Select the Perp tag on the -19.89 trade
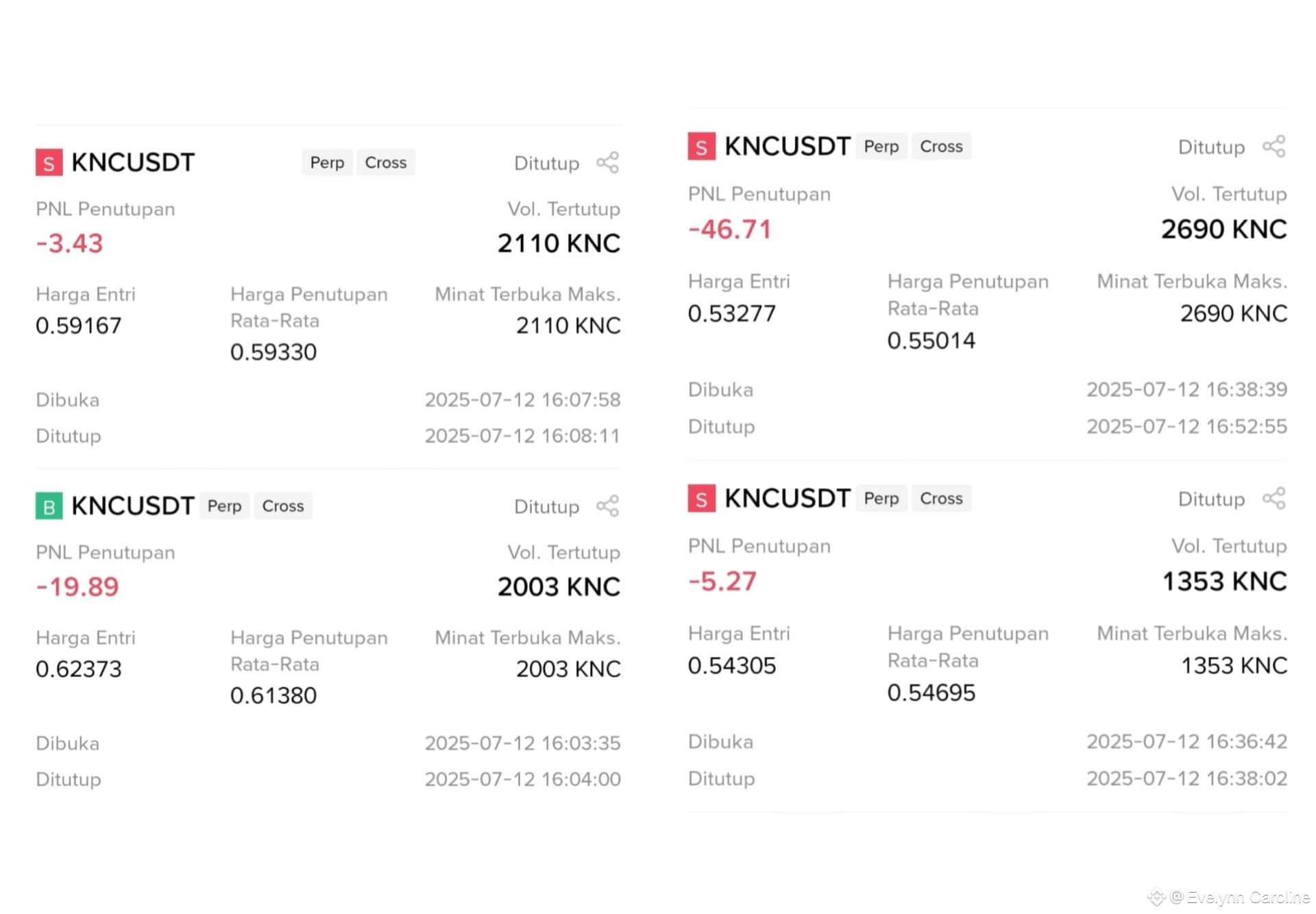This screenshot has height=914, width=1316. coord(224,506)
